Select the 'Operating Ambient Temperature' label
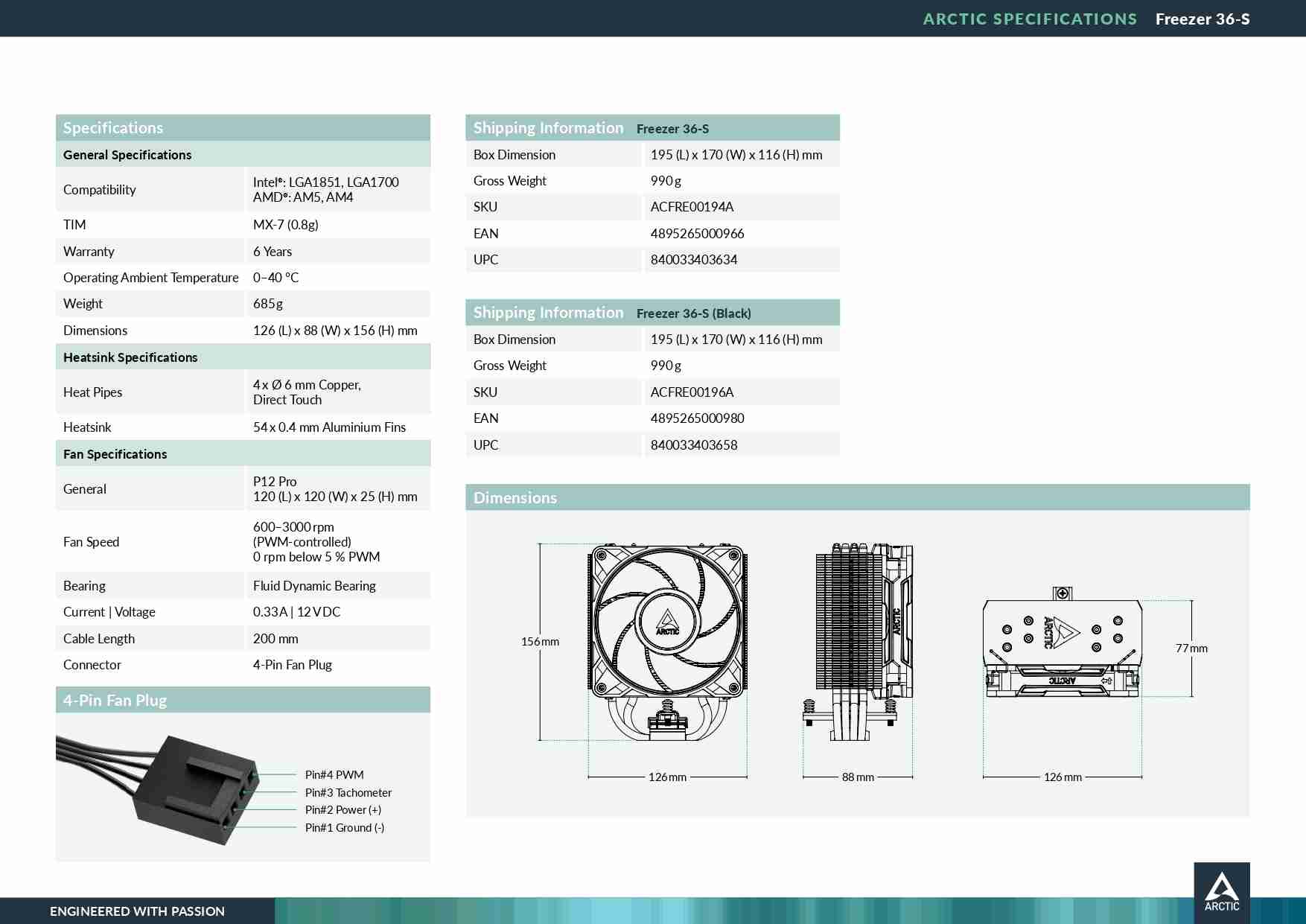This screenshot has width=1306, height=924. (151, 278)
